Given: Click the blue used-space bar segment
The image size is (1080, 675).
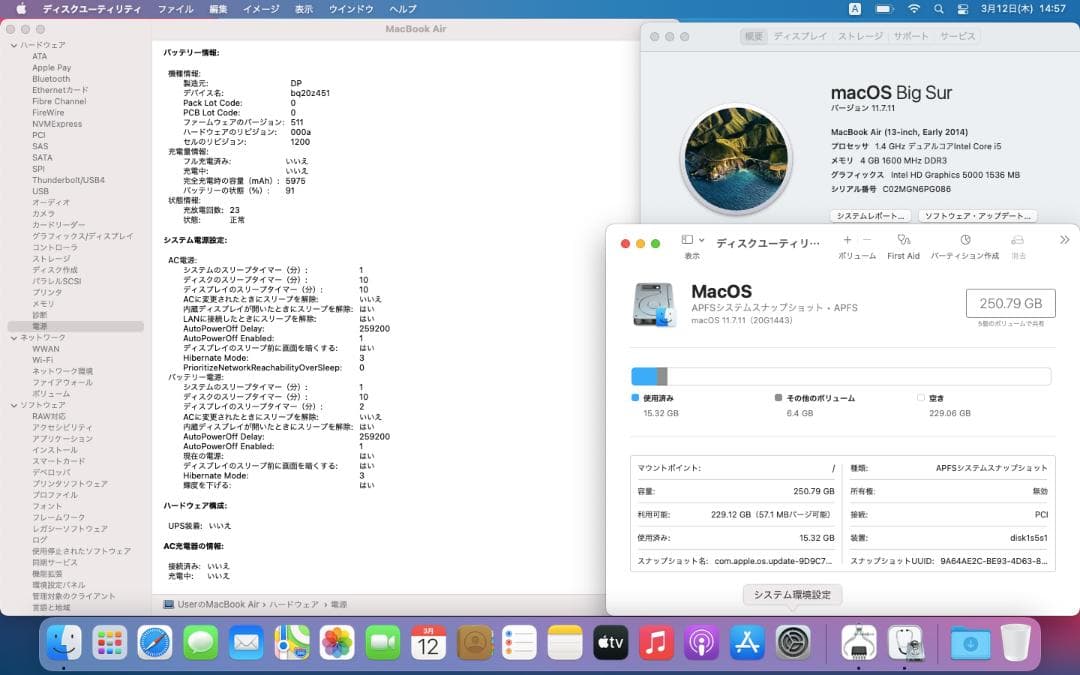Looking at the screenshot, I should tap(644, 376).
